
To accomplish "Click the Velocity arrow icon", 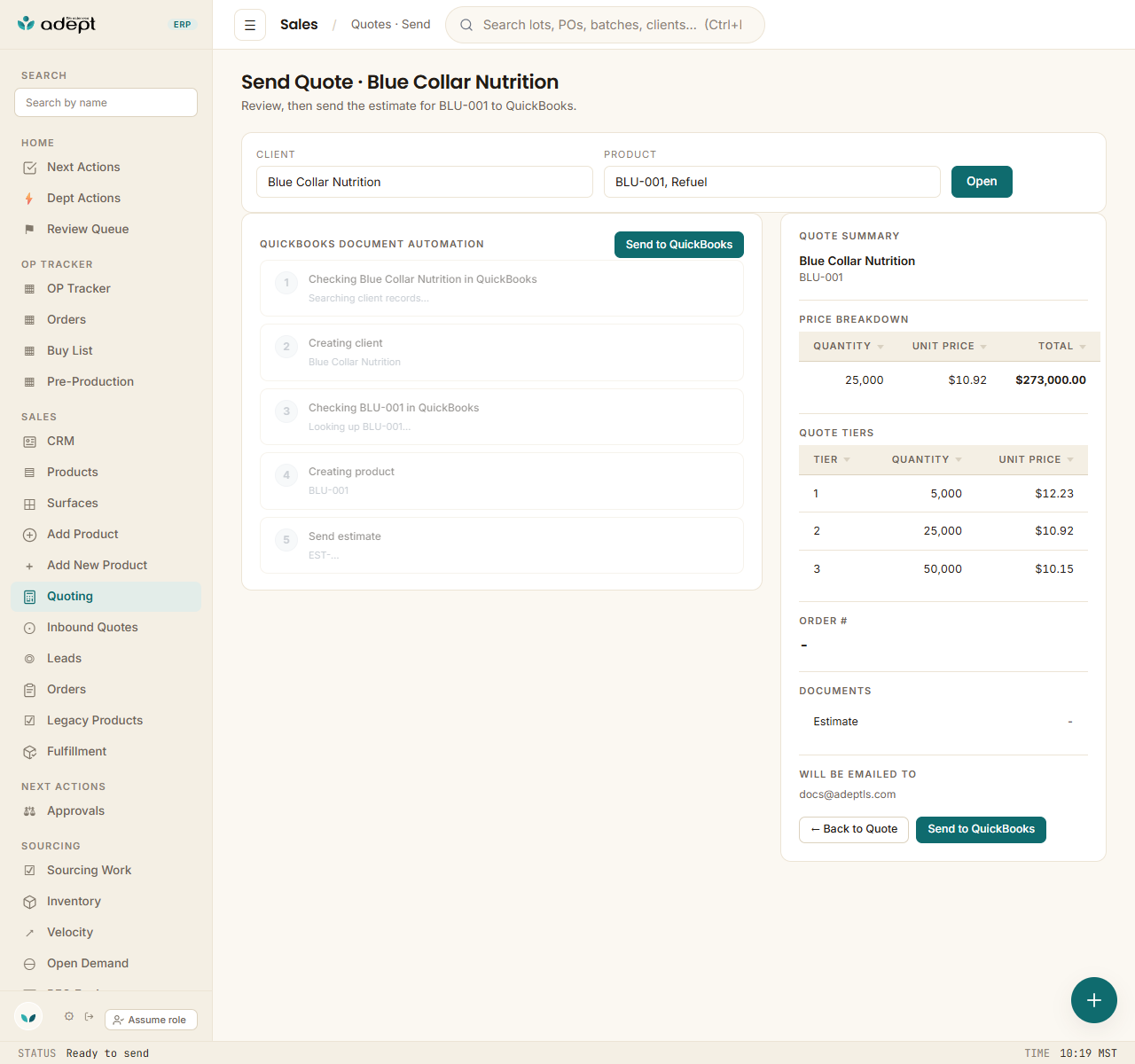I will click(29, 933).
